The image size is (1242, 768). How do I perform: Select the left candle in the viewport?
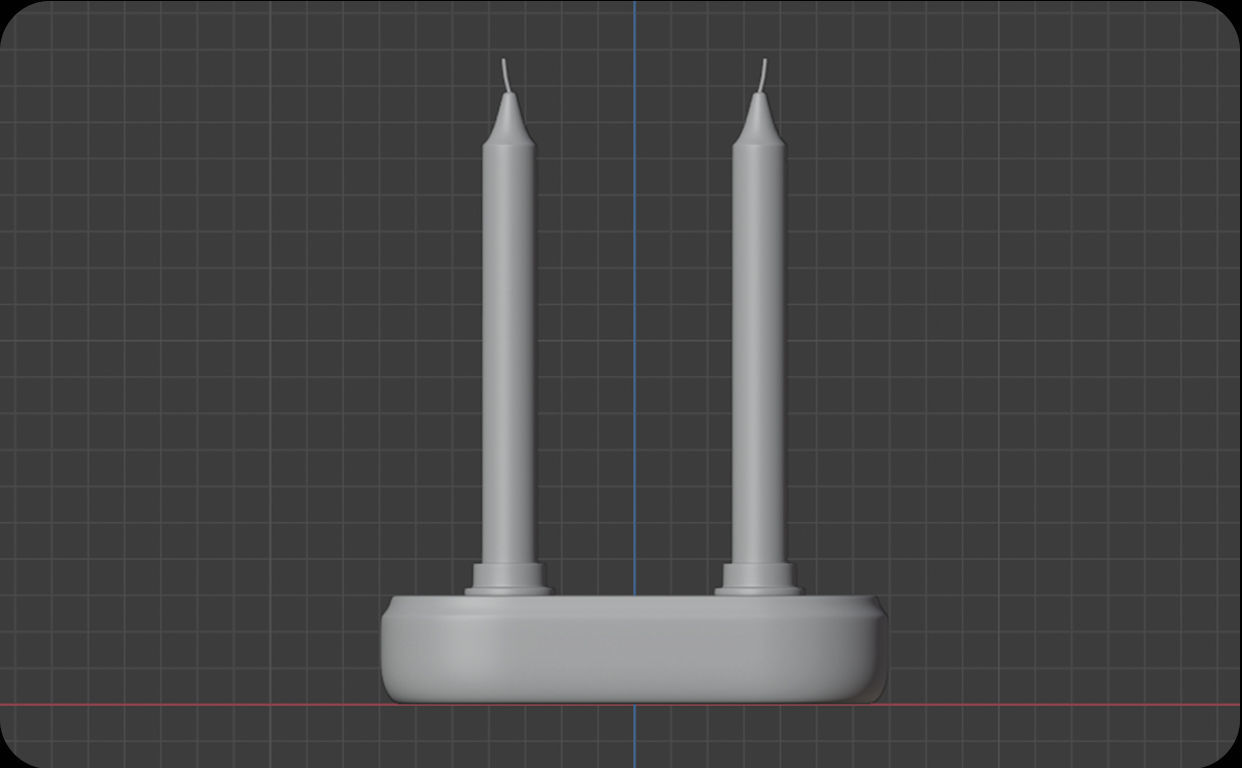(x=508, y=330)
